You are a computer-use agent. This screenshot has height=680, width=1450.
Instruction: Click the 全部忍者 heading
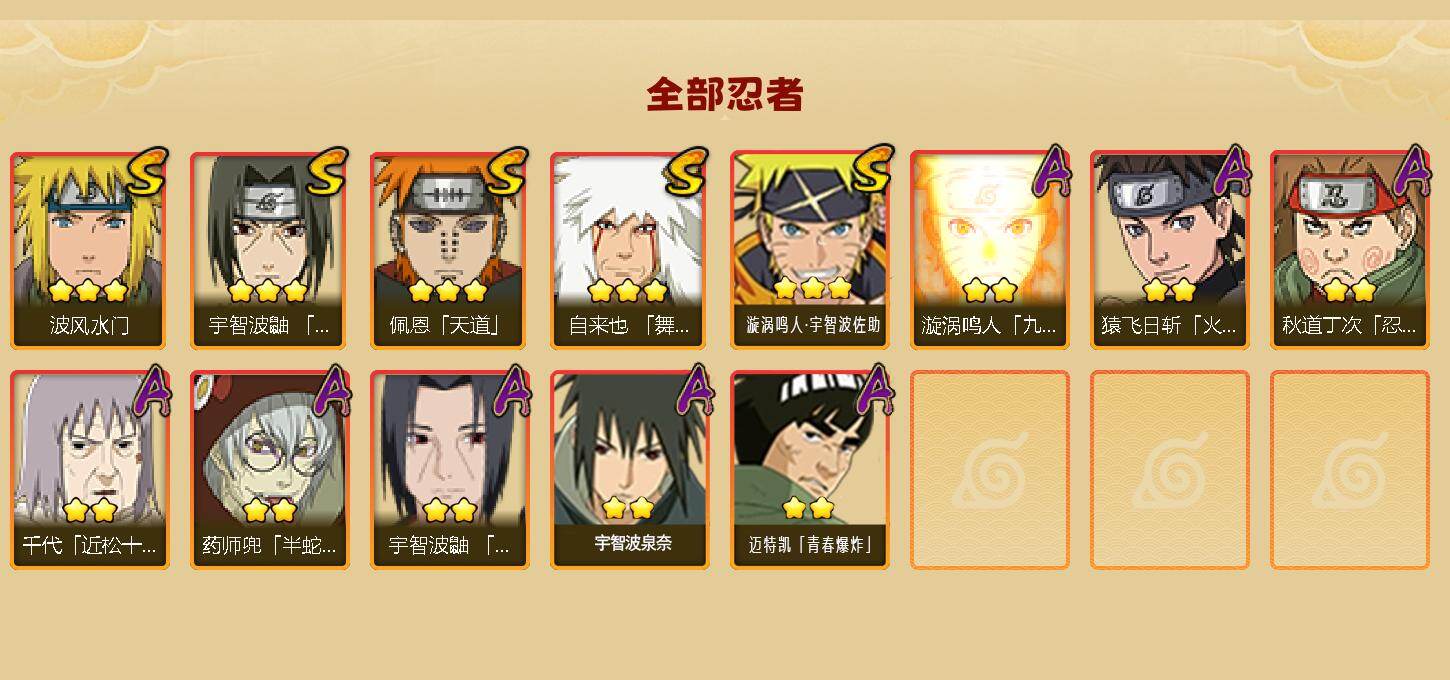725,95
